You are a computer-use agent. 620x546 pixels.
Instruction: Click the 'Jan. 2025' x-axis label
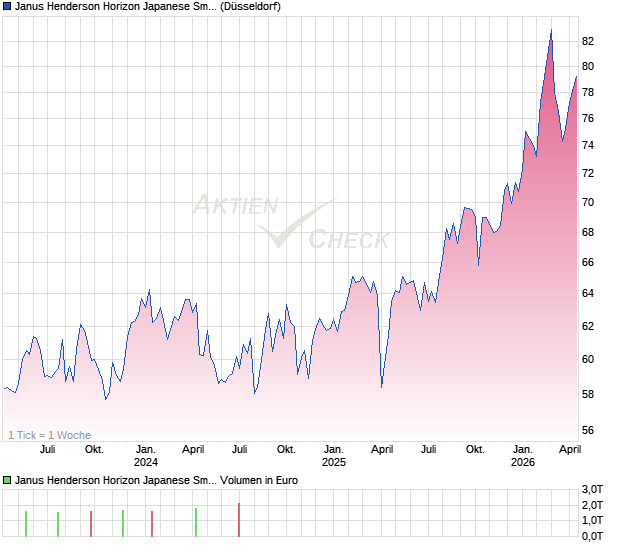334,456
